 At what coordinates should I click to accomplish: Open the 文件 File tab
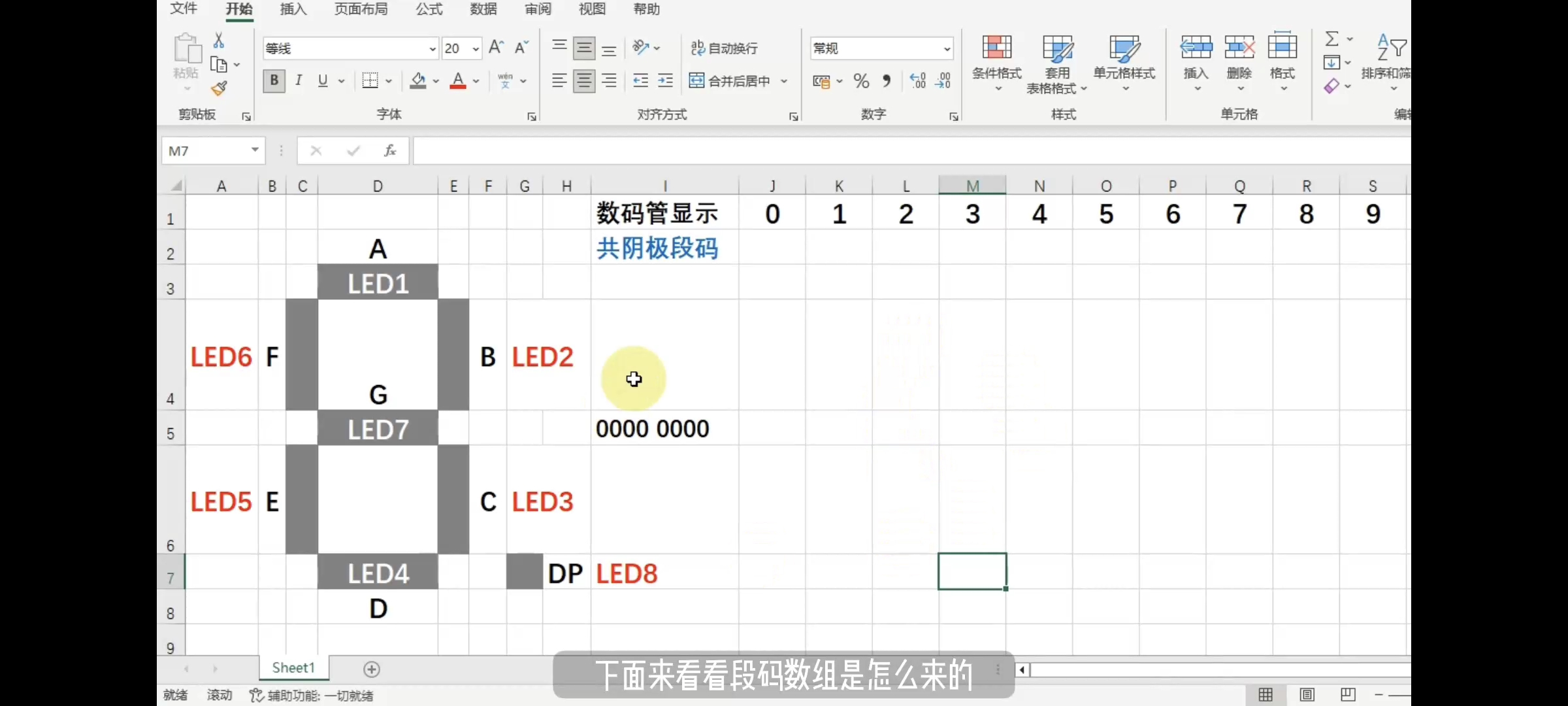pyautogui.click(x=184, y=8)
